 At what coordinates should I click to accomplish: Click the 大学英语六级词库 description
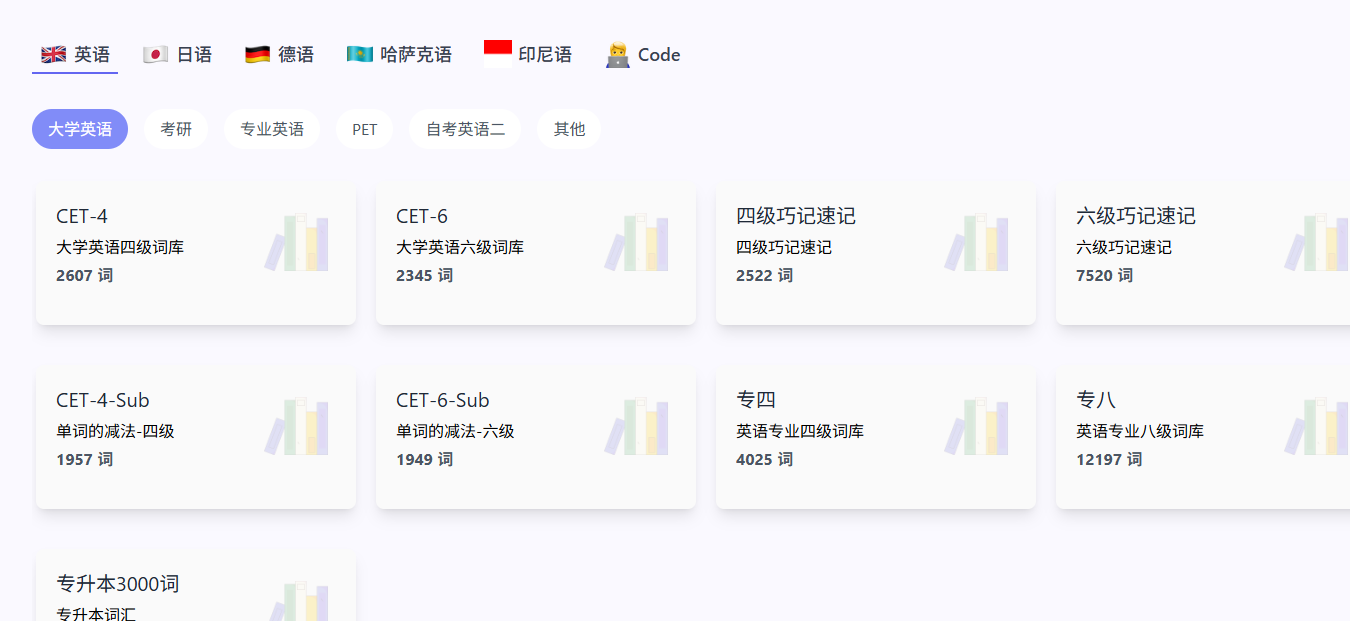click(x=460, y=247)
